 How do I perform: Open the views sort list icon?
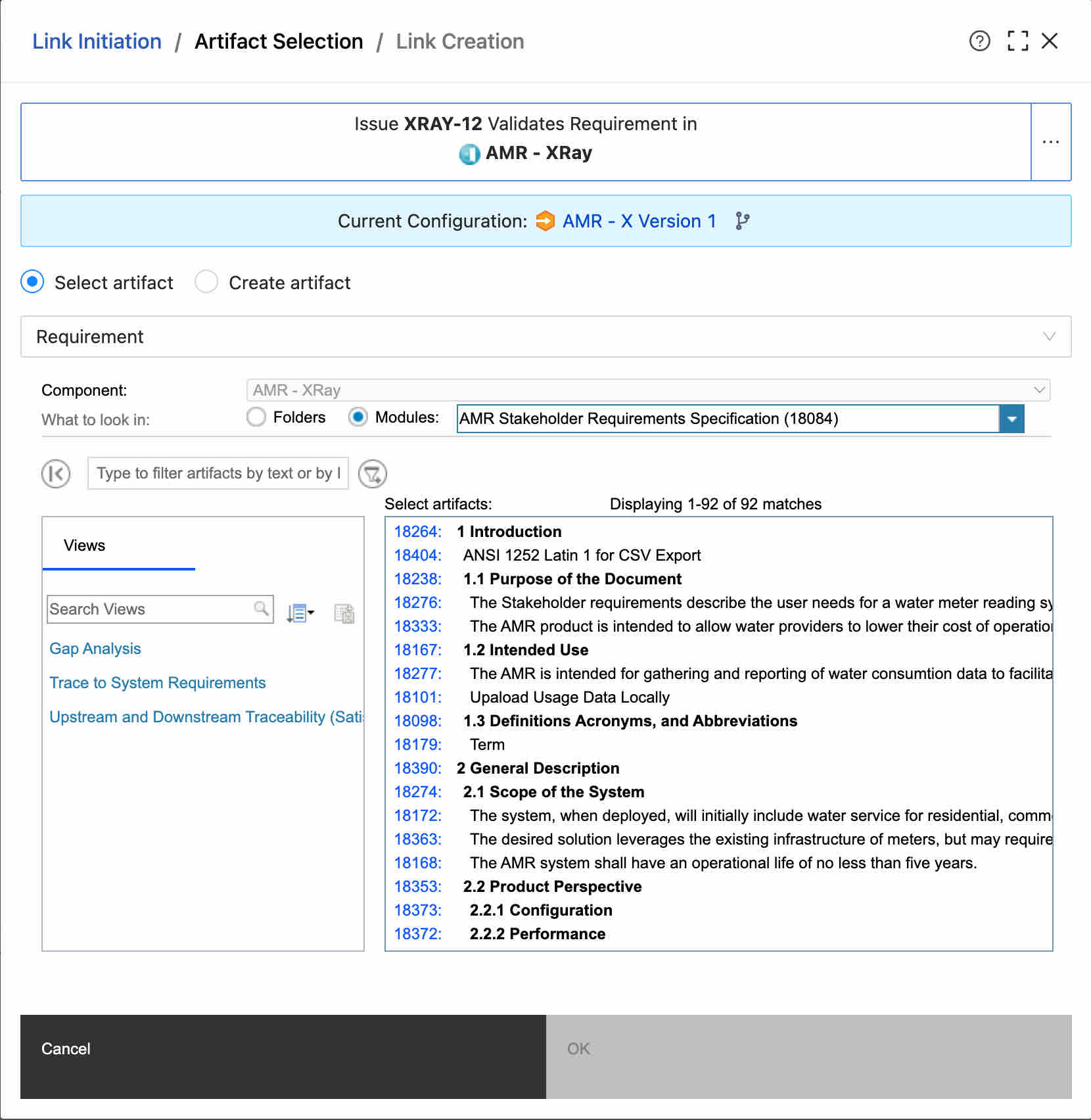300,613
